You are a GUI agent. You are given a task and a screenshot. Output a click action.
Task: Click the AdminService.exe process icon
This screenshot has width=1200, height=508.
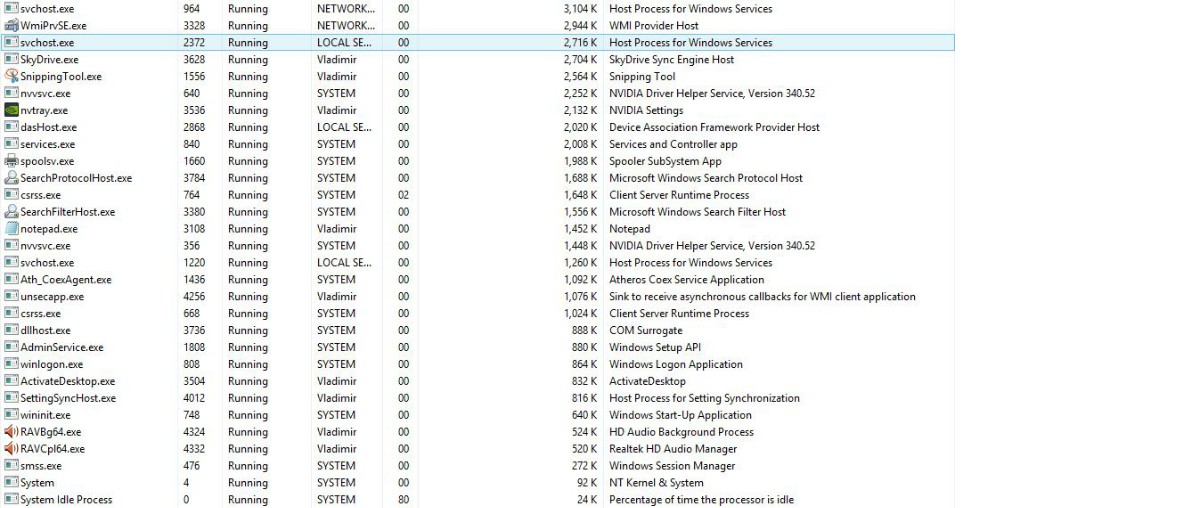click(x=11, y=347)
